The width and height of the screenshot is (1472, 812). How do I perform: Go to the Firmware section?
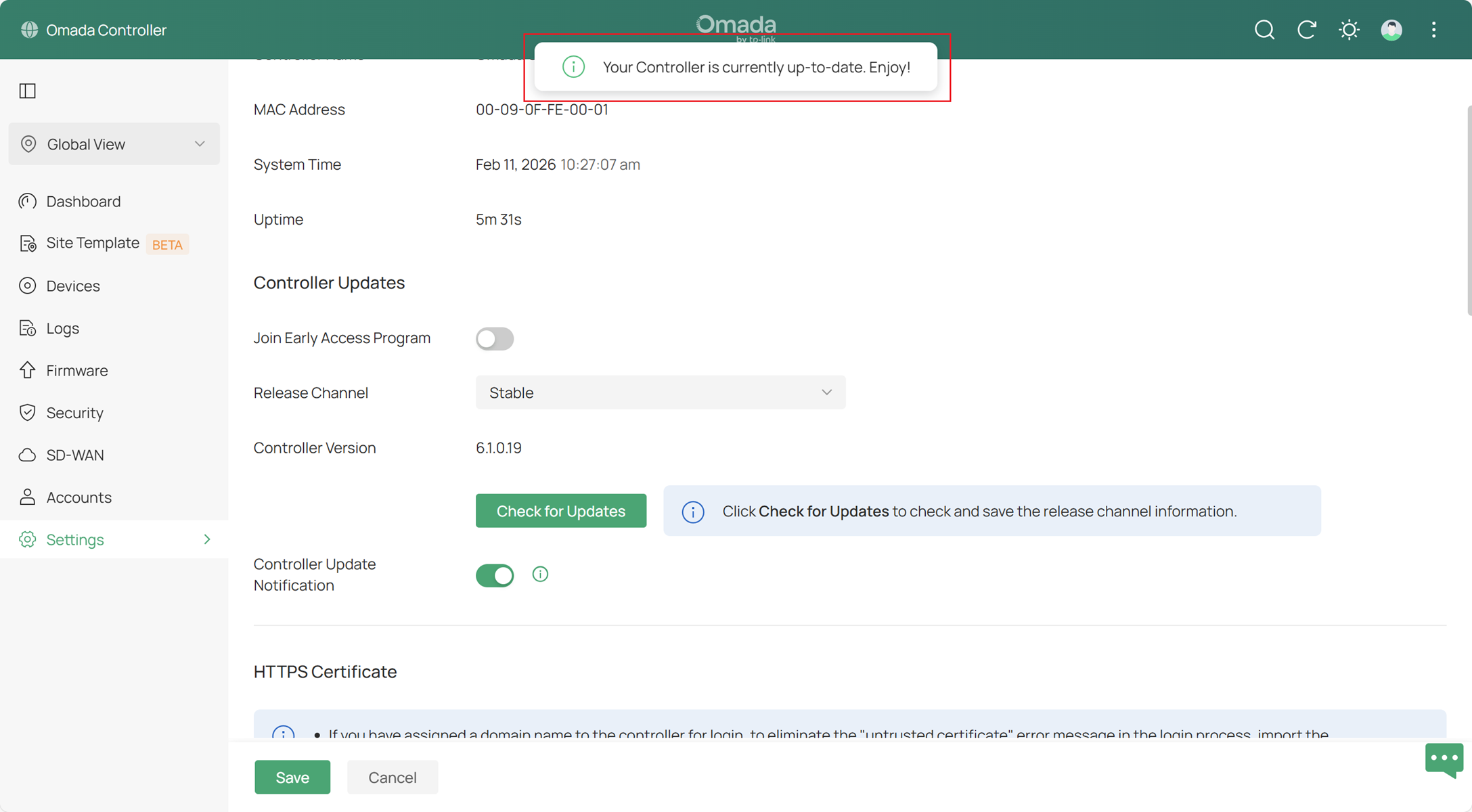[76, 370]
